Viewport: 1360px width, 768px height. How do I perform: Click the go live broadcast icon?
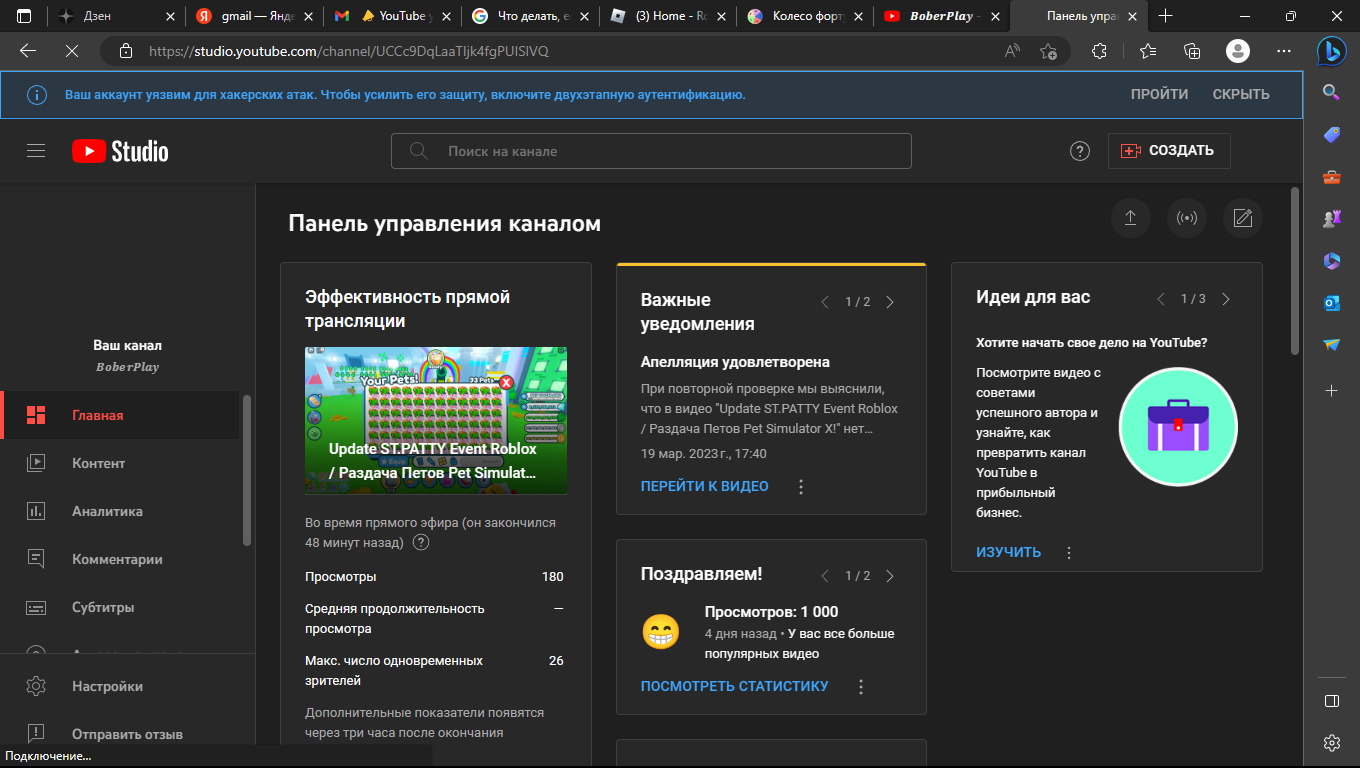tap(1187, 218)
